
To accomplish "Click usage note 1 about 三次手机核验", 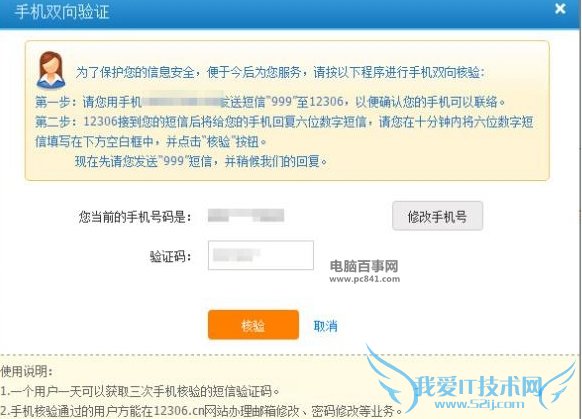I will coord(140,391).
